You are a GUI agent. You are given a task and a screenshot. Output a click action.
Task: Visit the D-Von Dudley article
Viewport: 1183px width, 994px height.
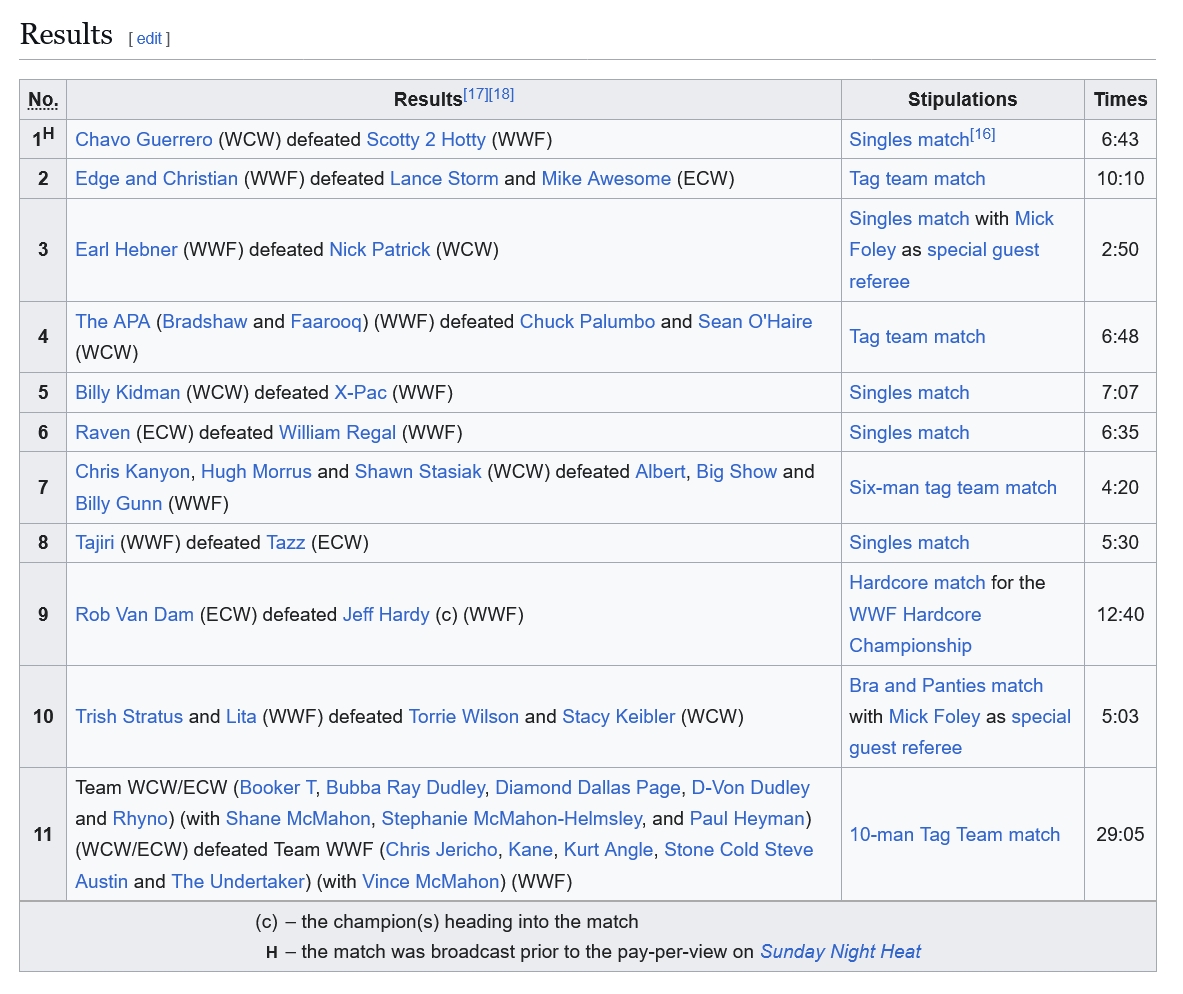(751, 788)
